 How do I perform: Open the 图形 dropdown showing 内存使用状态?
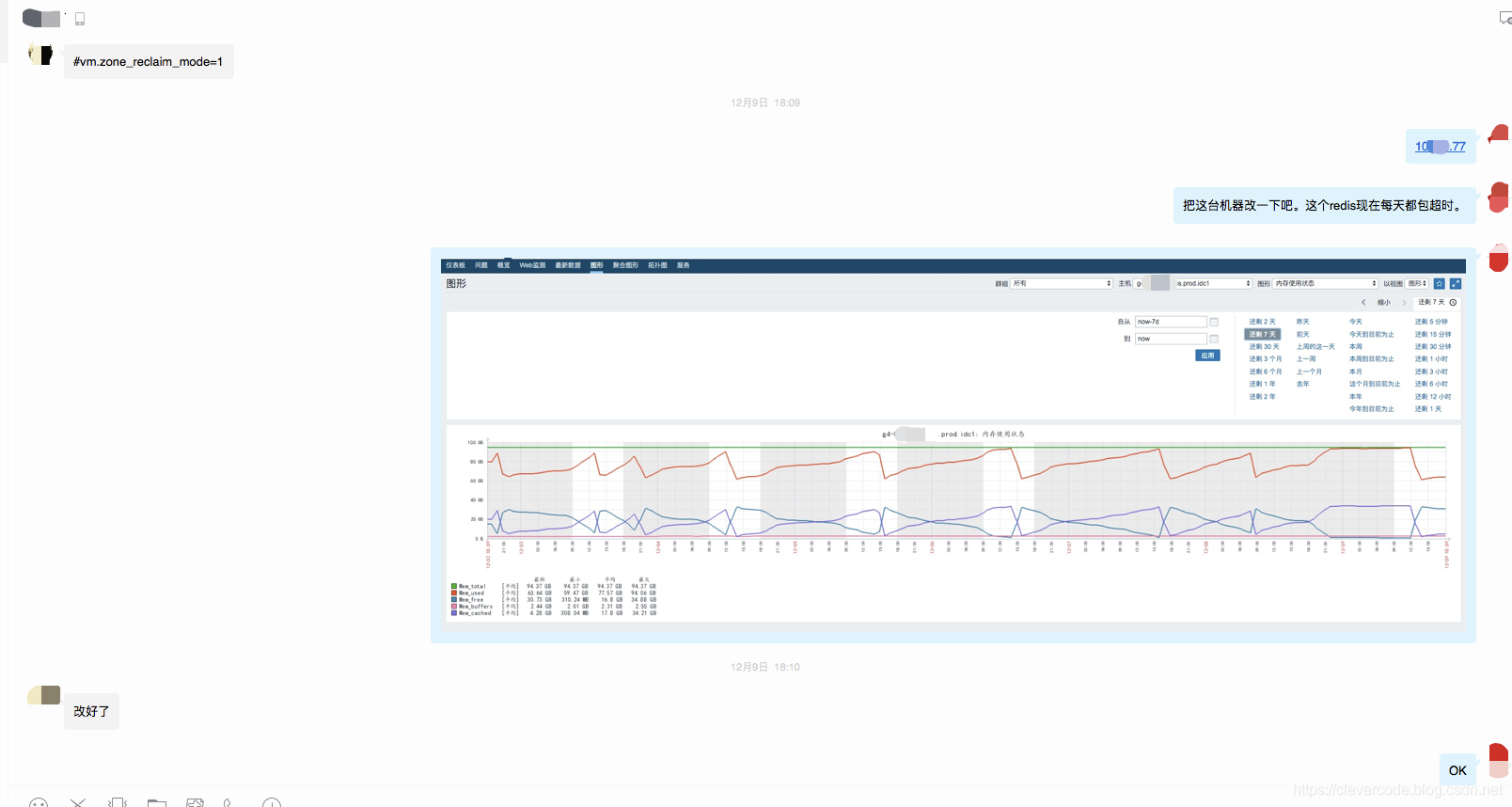pyautogui.click(x=1326, y=283)
